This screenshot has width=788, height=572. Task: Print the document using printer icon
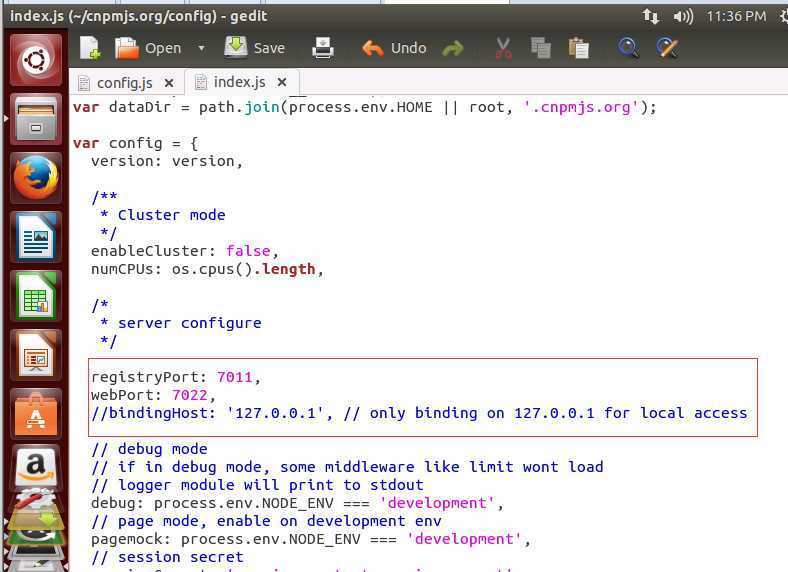coord(322,48)
